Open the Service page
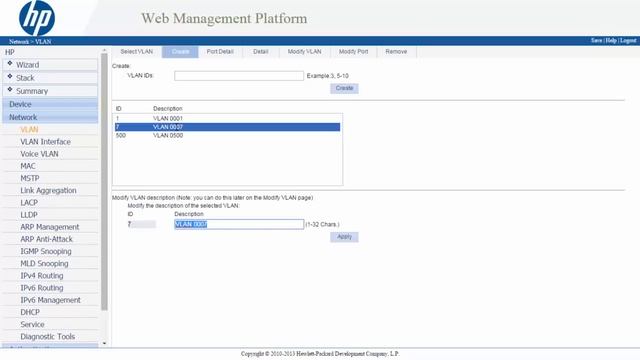Image resolution: width=640 pixels, height=360 pixels. [32, 324]
